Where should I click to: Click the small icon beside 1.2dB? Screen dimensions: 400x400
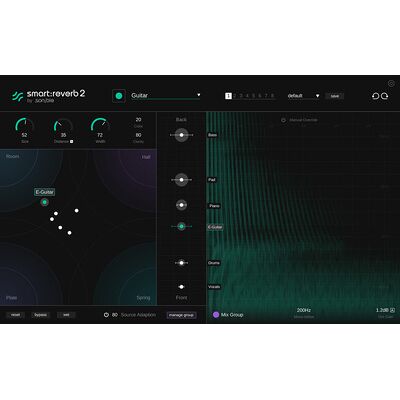[x=392, y=310]
